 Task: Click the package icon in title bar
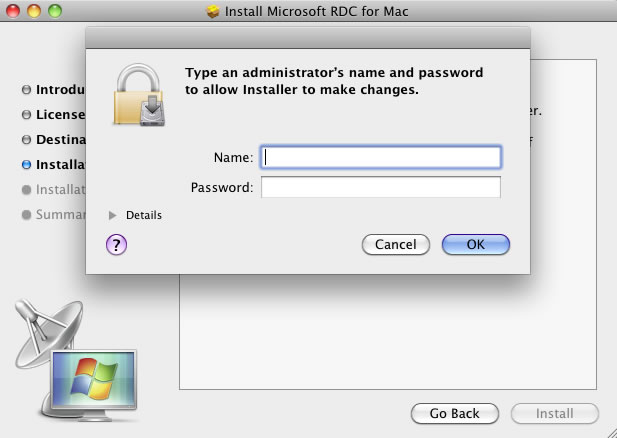pyautogui.click(x=213, y=11)
